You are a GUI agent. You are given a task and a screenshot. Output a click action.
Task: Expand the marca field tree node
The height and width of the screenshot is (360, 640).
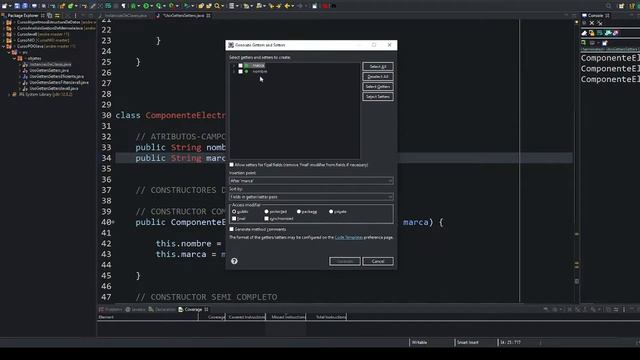pyautogui.click(x=234, y=65)
